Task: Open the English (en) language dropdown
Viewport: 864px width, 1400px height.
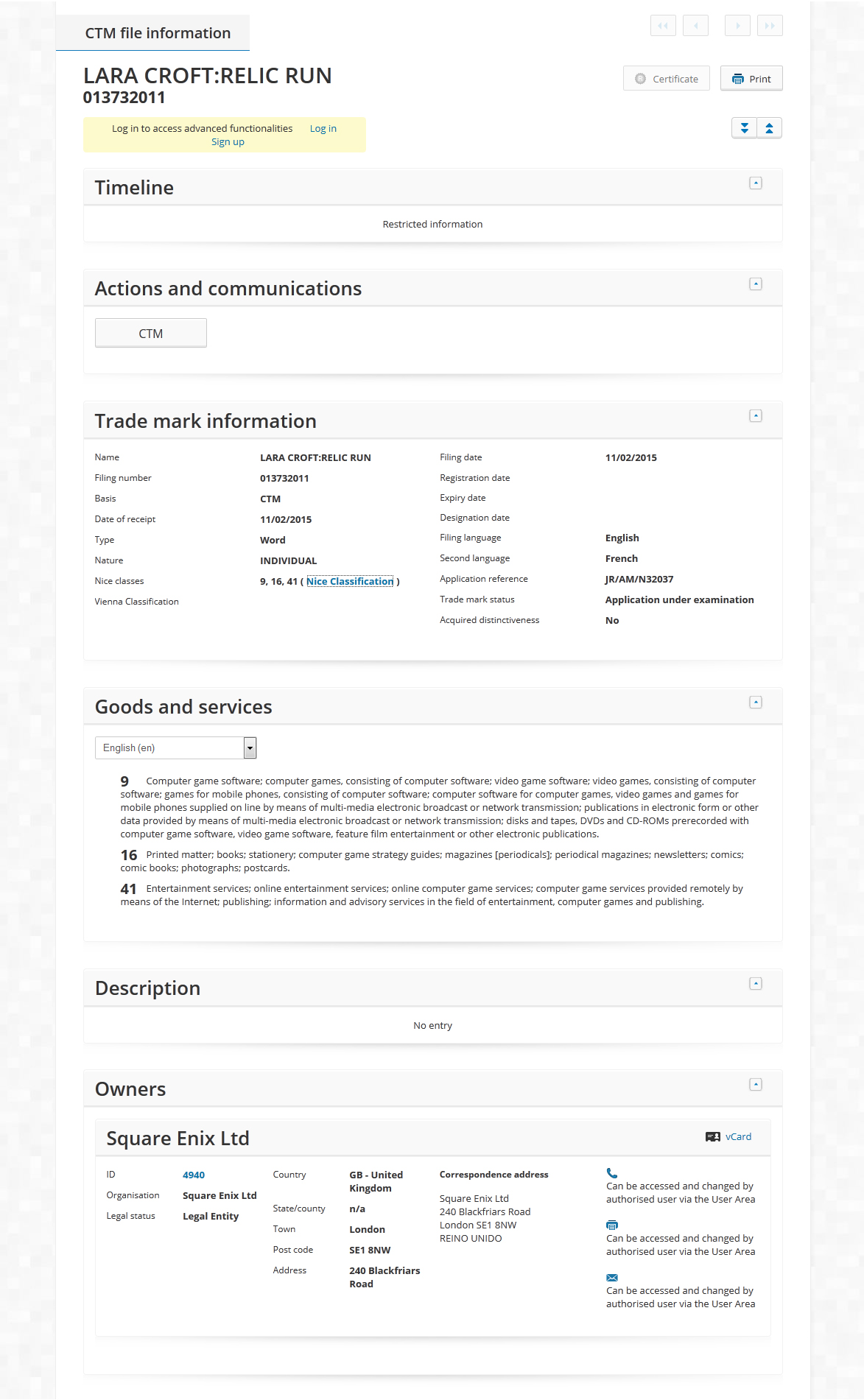Action: coord(175,748)
